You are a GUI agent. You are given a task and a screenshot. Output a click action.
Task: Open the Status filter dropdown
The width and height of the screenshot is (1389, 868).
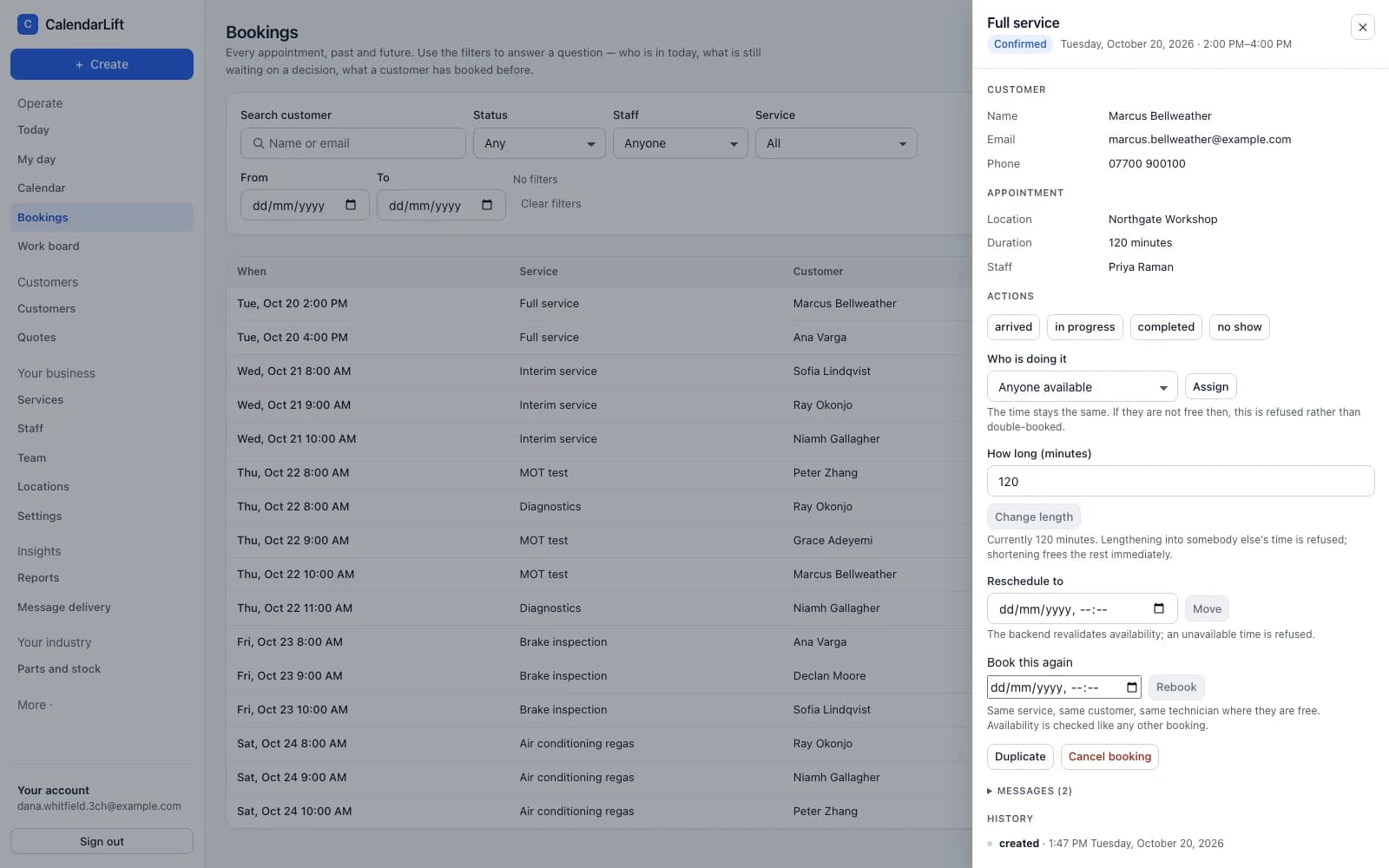click(x=539, y=143)
